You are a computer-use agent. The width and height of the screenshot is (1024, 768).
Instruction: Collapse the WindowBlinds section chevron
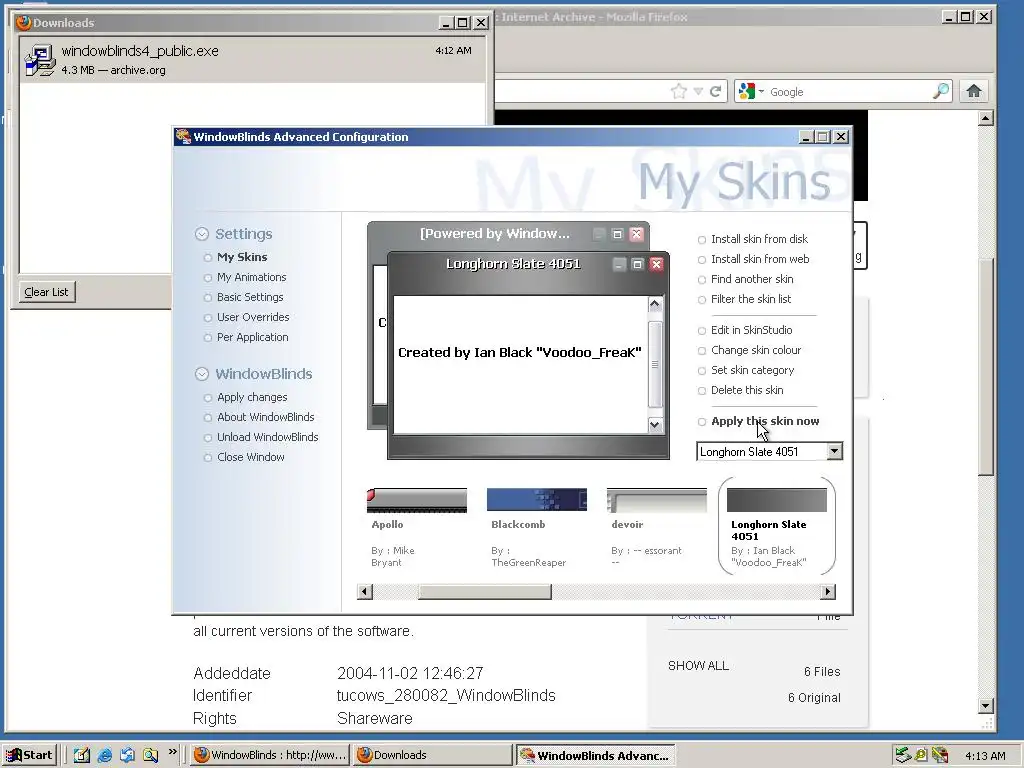point(202,374)
